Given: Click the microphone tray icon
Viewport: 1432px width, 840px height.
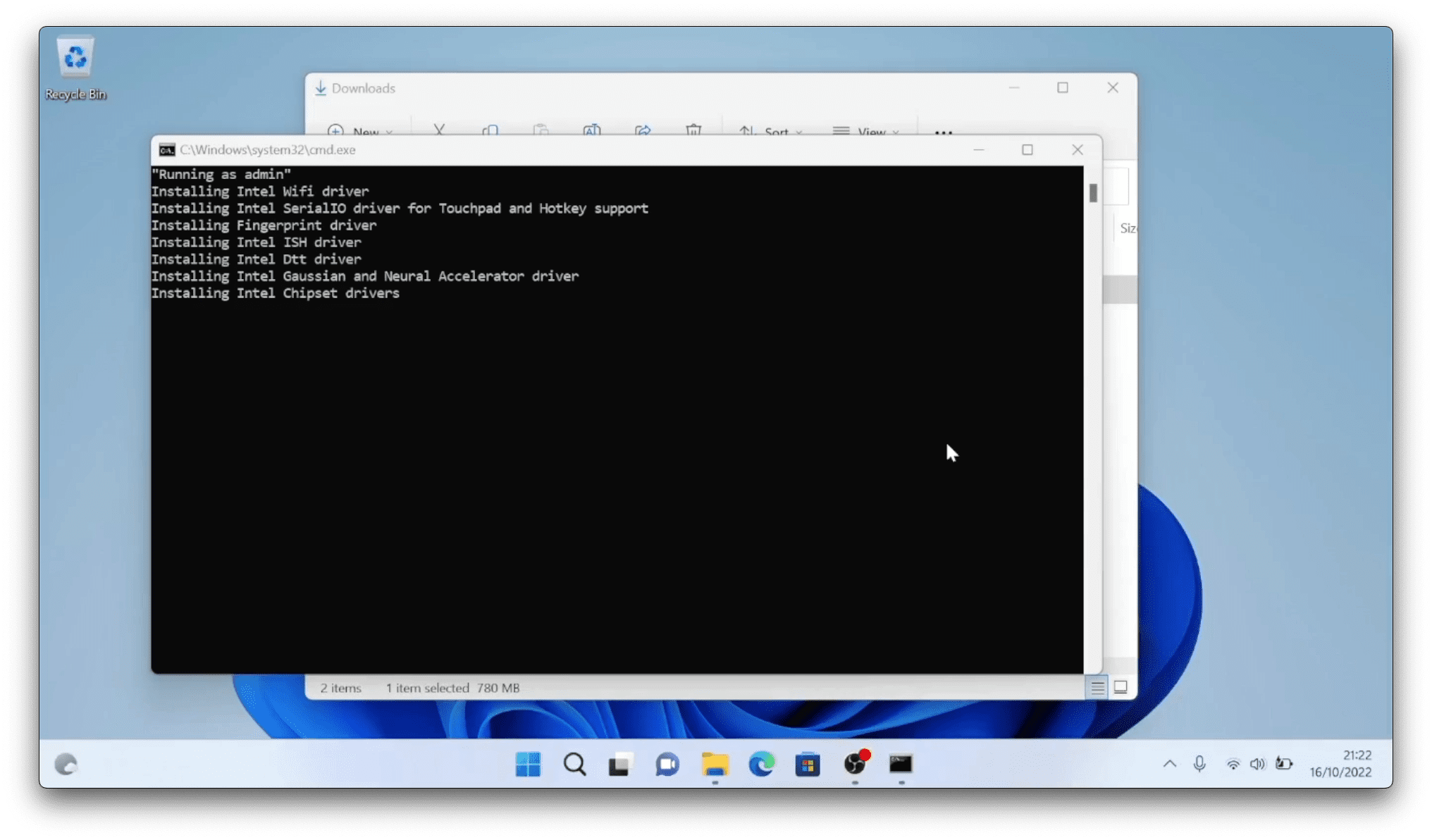Looking at the screenshot, I should click(x=1199, y=764).
